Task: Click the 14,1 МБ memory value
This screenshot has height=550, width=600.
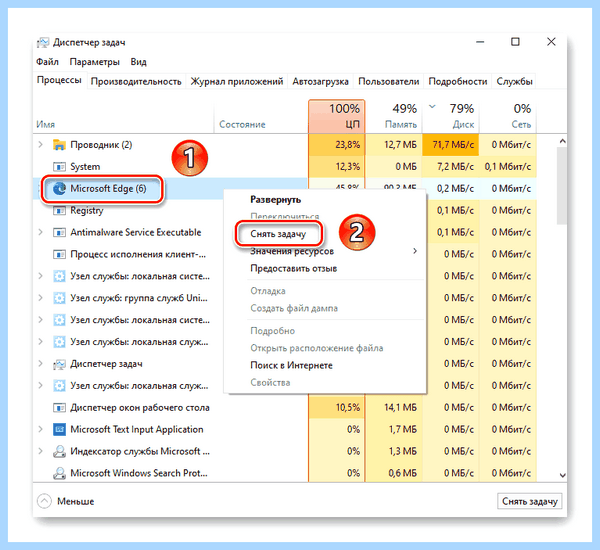Action: [x=400, y=408]
